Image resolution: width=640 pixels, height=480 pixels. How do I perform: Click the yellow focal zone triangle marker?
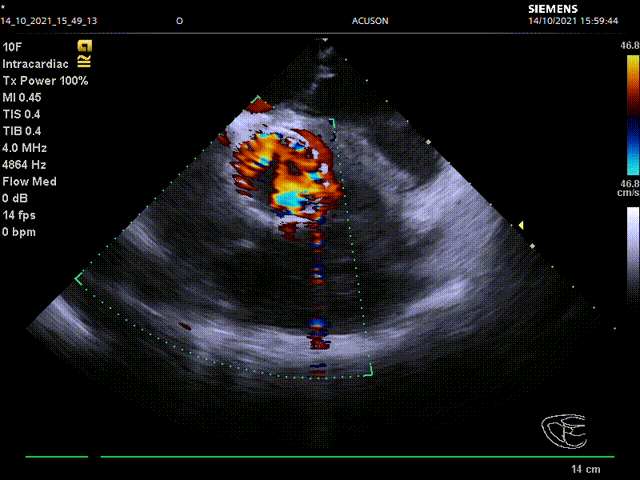tap(520, 225)
